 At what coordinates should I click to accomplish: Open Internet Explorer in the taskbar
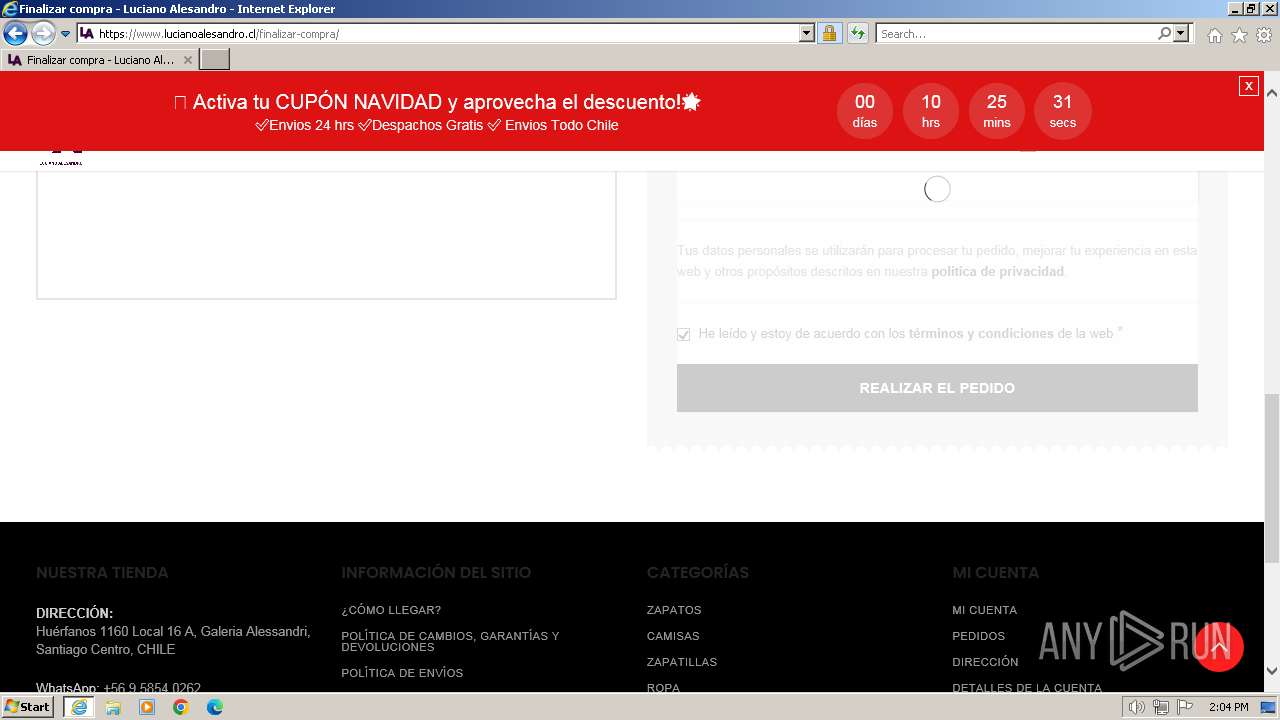point(79,707)
